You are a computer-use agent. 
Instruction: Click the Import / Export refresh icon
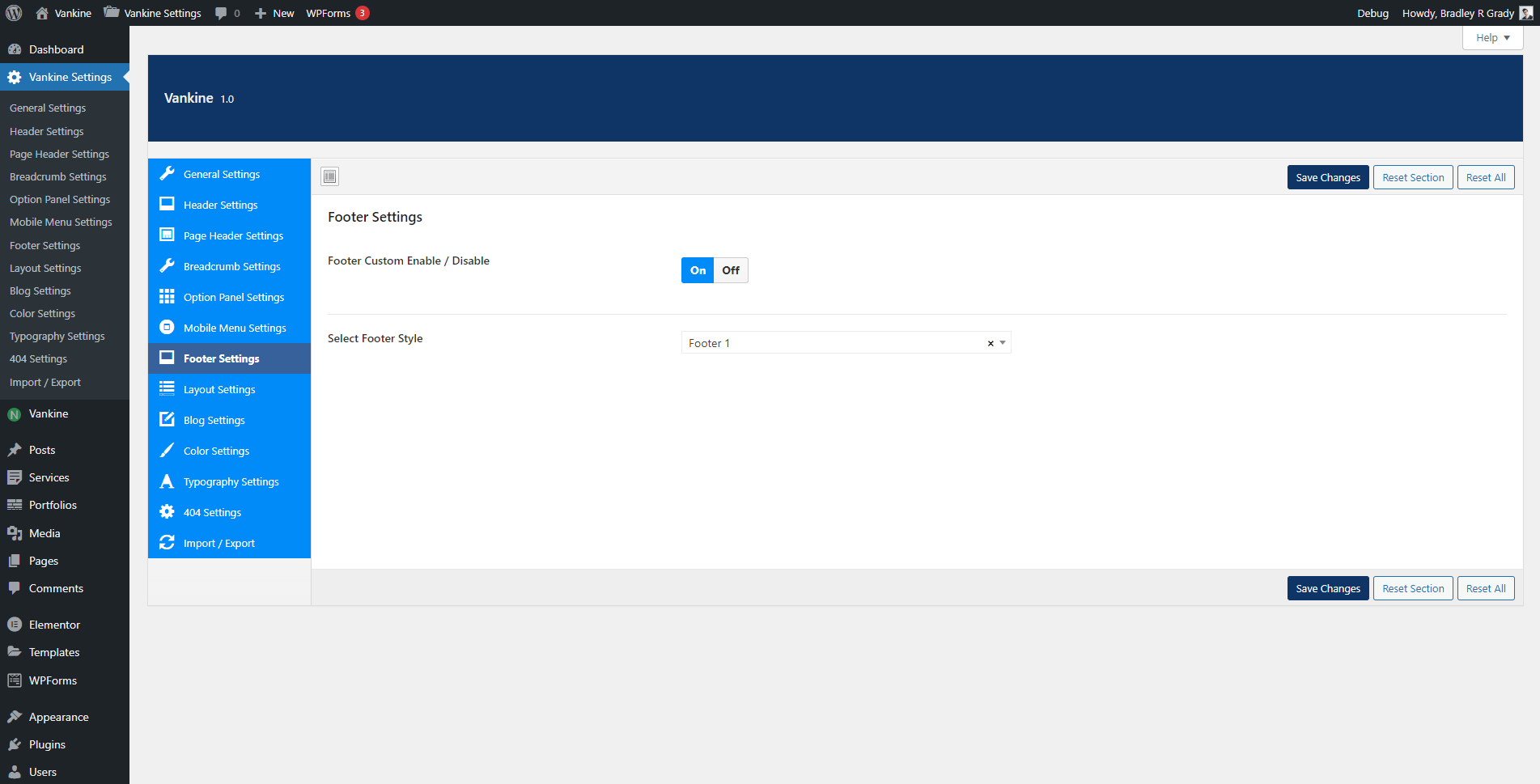[x=167, y=543]
